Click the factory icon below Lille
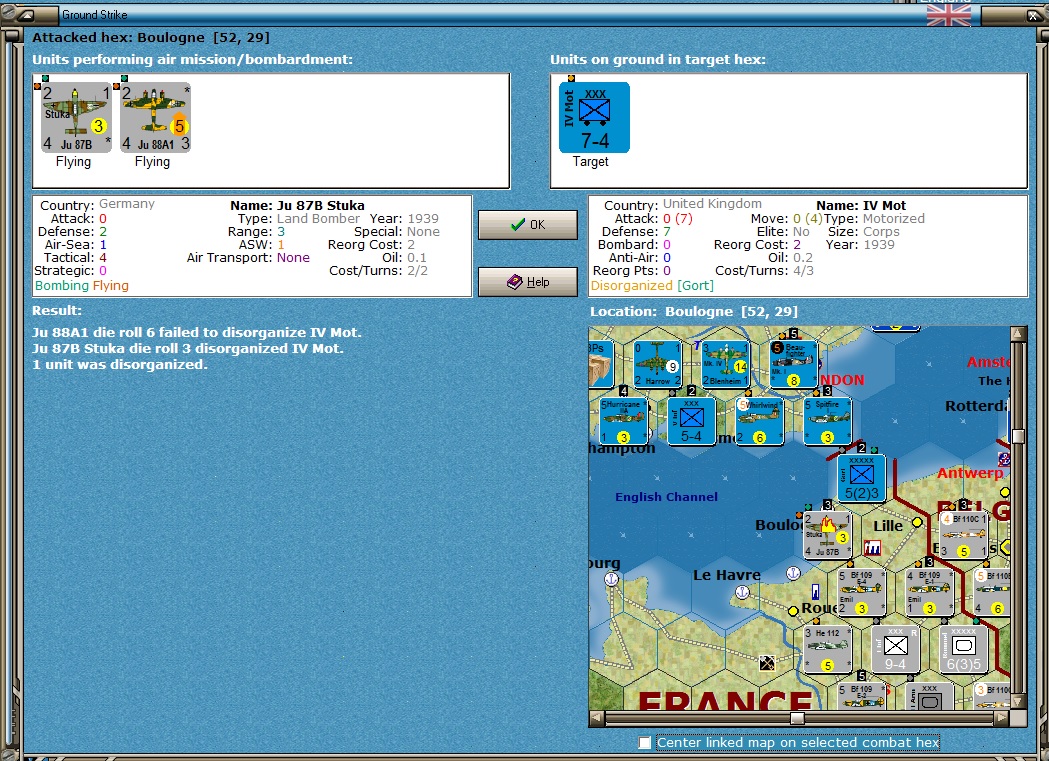The width and height of the screenshot is (1049, 761). pyautogui.click(x=872, y=549)
